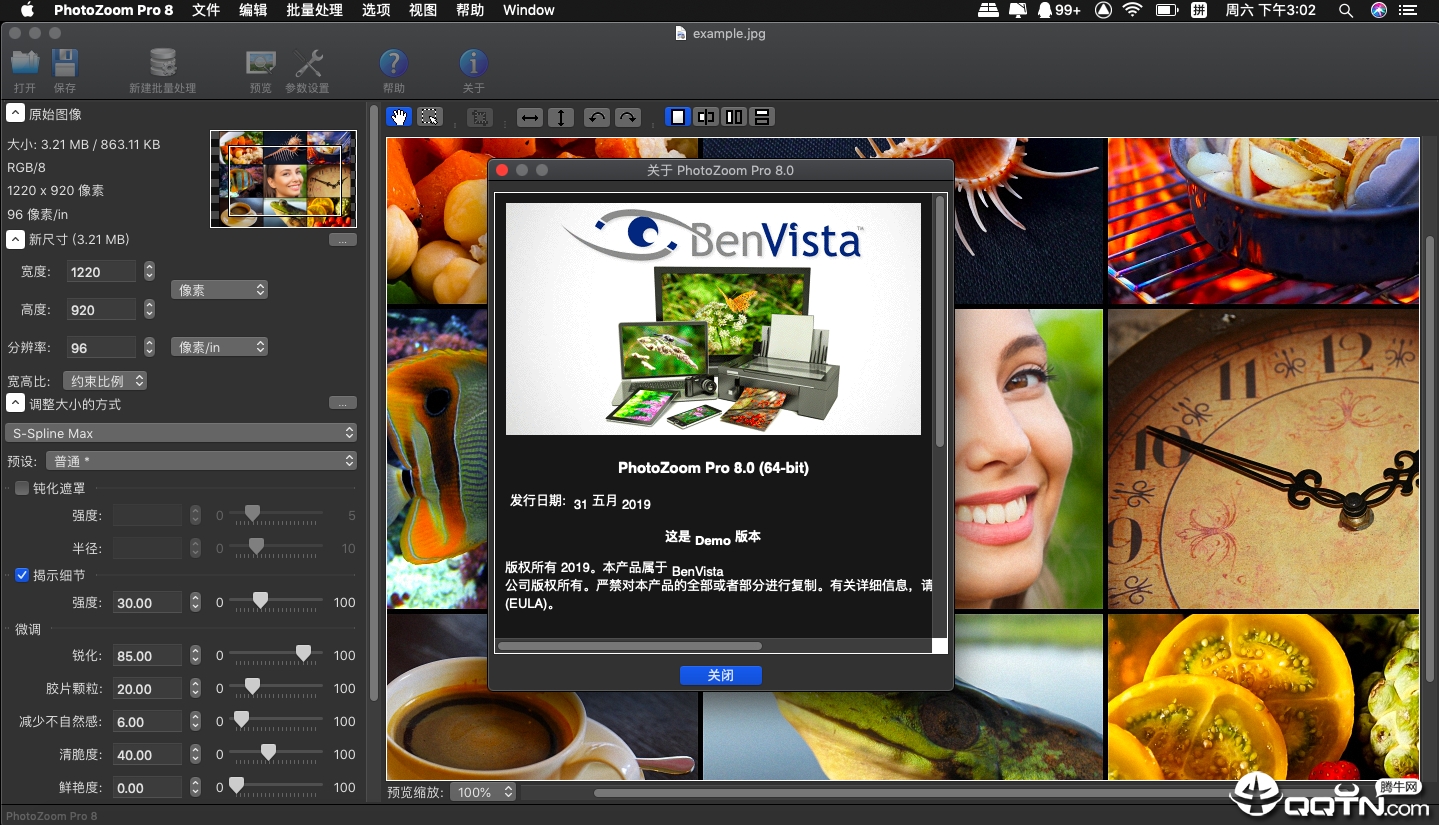Open the 选项 menu
1439x825 pixels.
(x=376, y=10)
